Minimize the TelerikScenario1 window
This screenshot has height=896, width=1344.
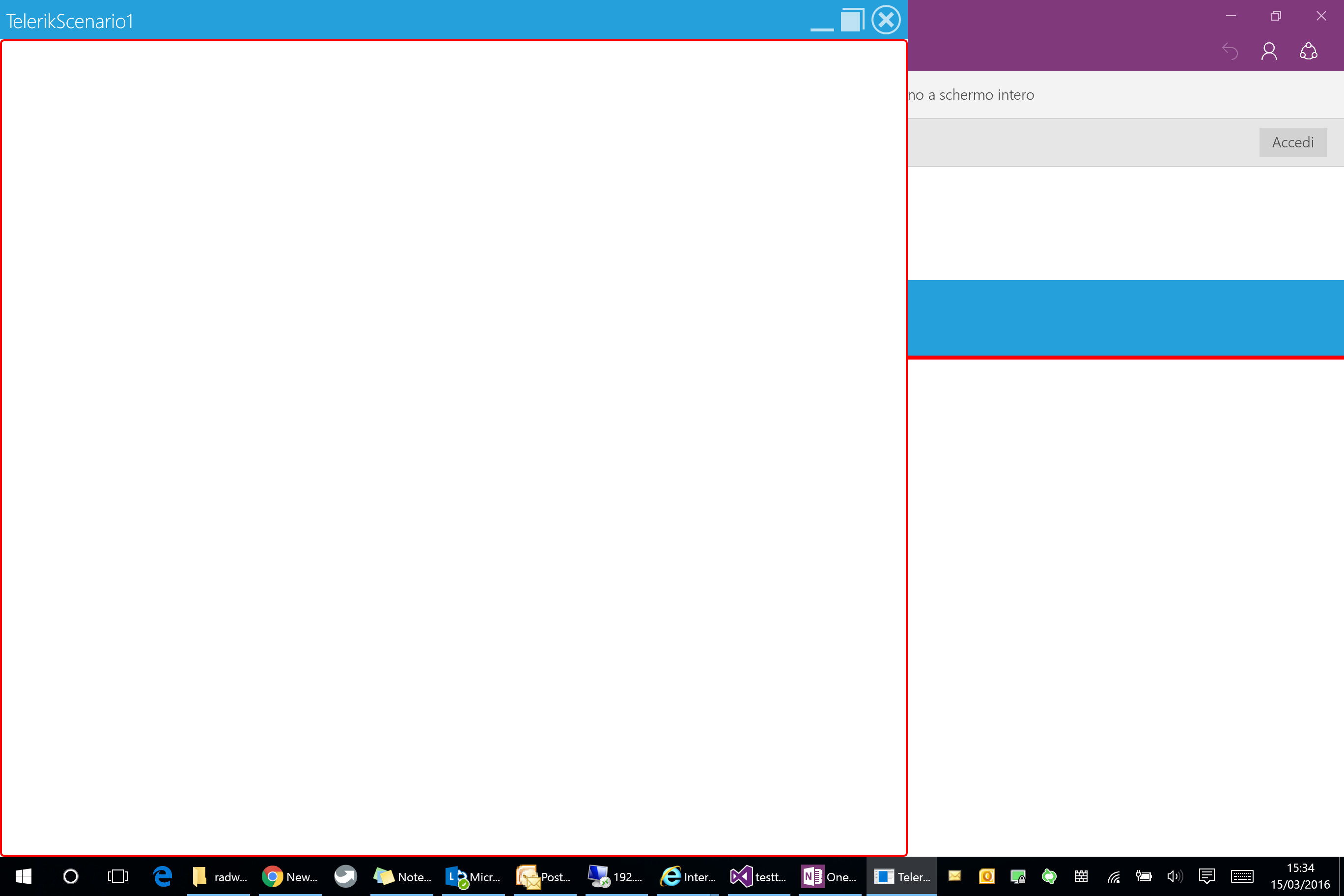click(822, 26)
